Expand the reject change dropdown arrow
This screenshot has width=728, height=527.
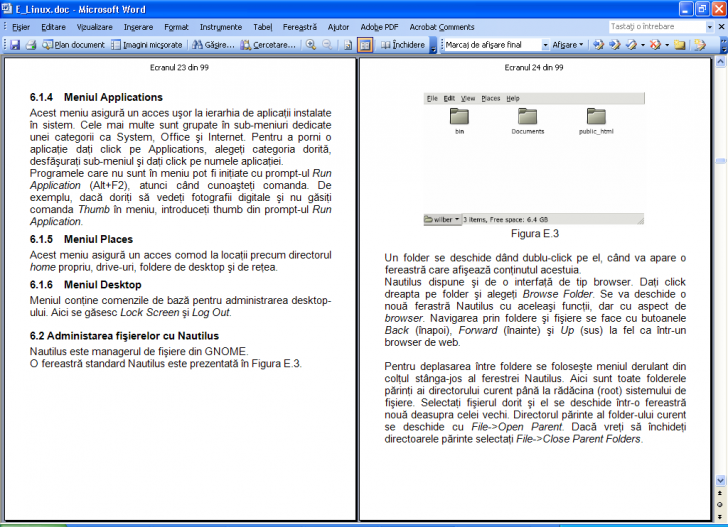[x=667, y=45]
